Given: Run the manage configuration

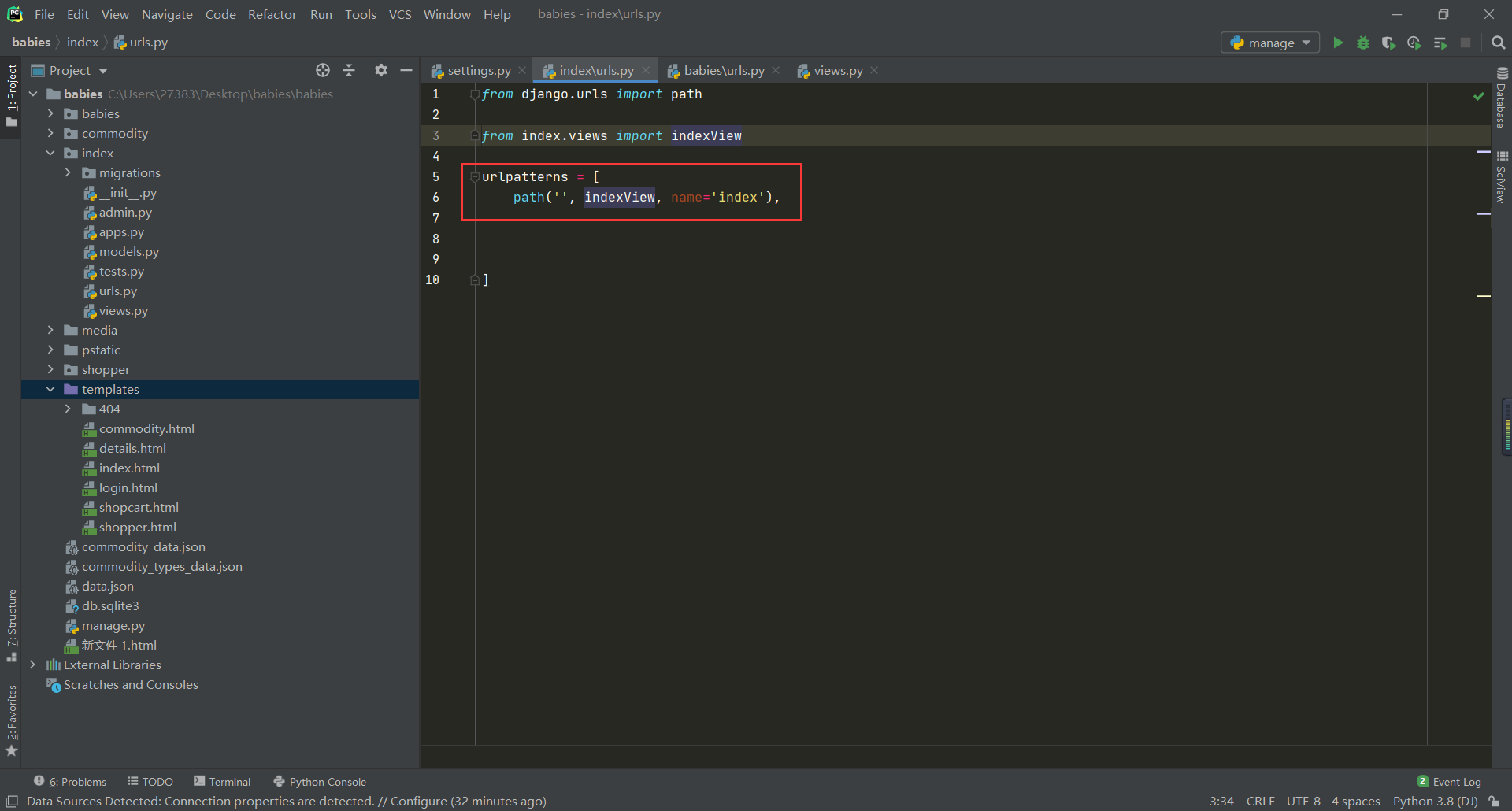Looking at the screenshot, I should [x=1338, y=43].
